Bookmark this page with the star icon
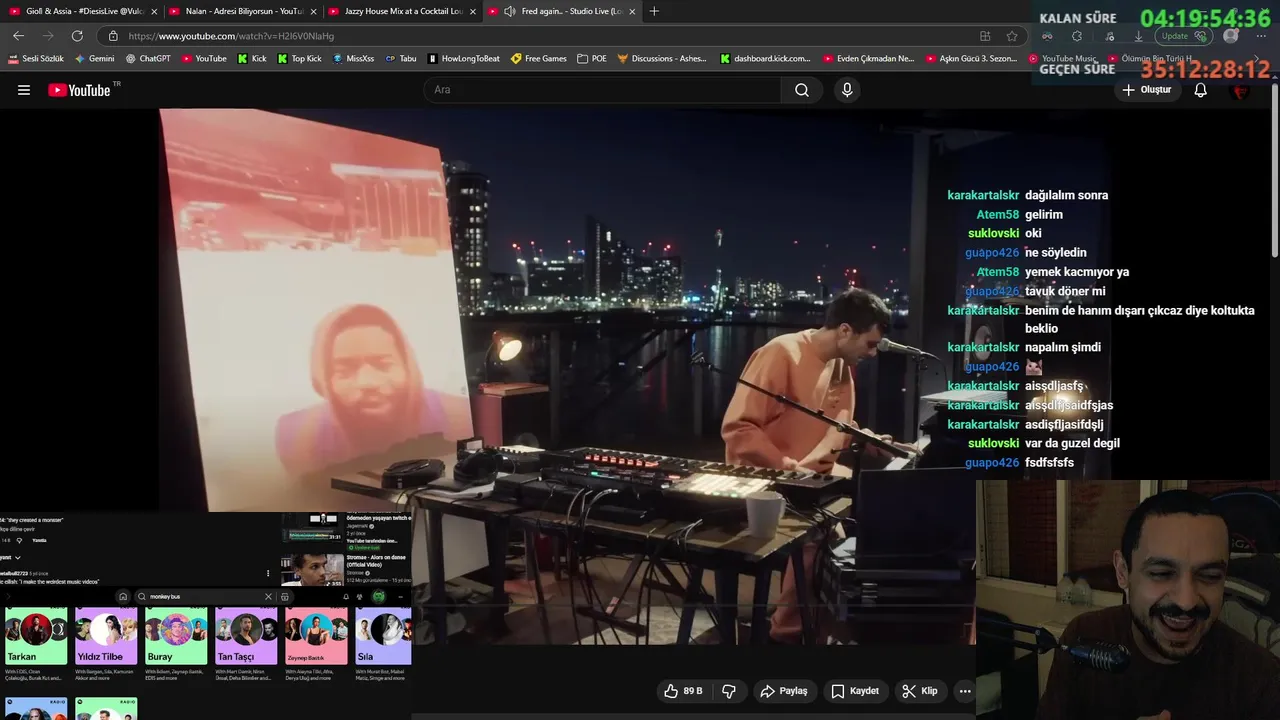1280x720 pixels. pos(1012,36)
